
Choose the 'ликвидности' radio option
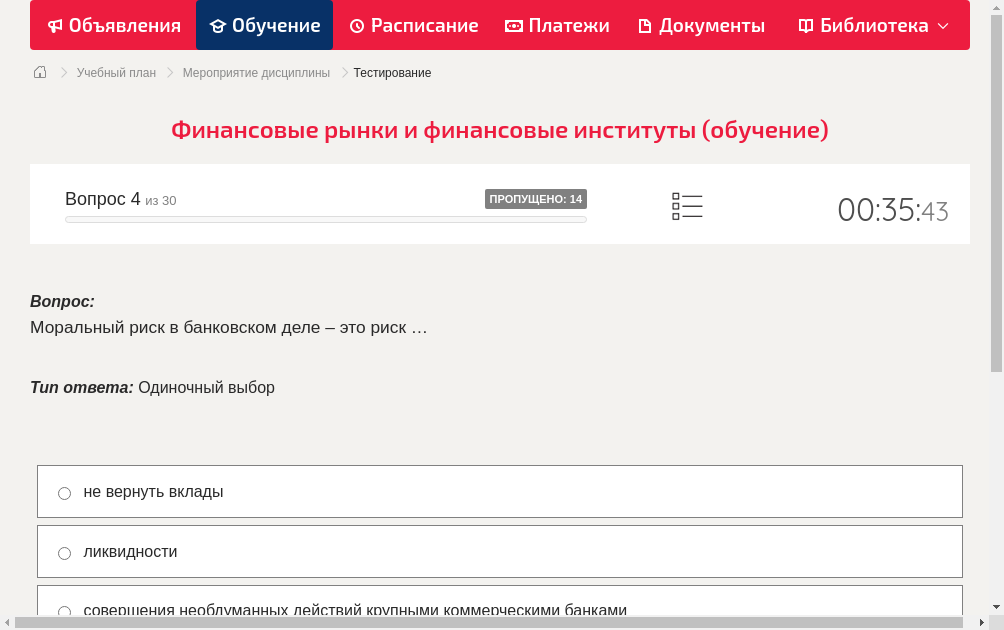click(65, 553)
